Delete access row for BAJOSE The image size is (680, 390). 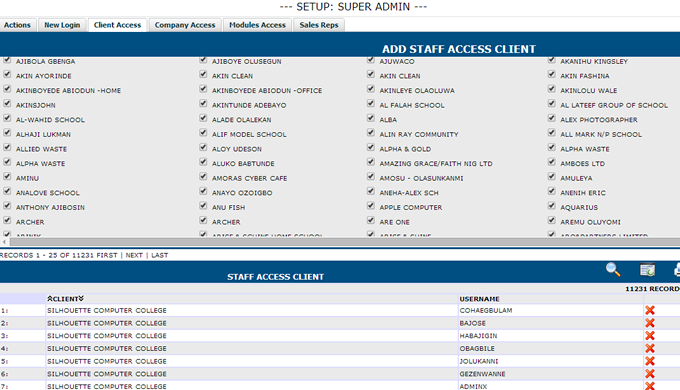tap(650, 323)
